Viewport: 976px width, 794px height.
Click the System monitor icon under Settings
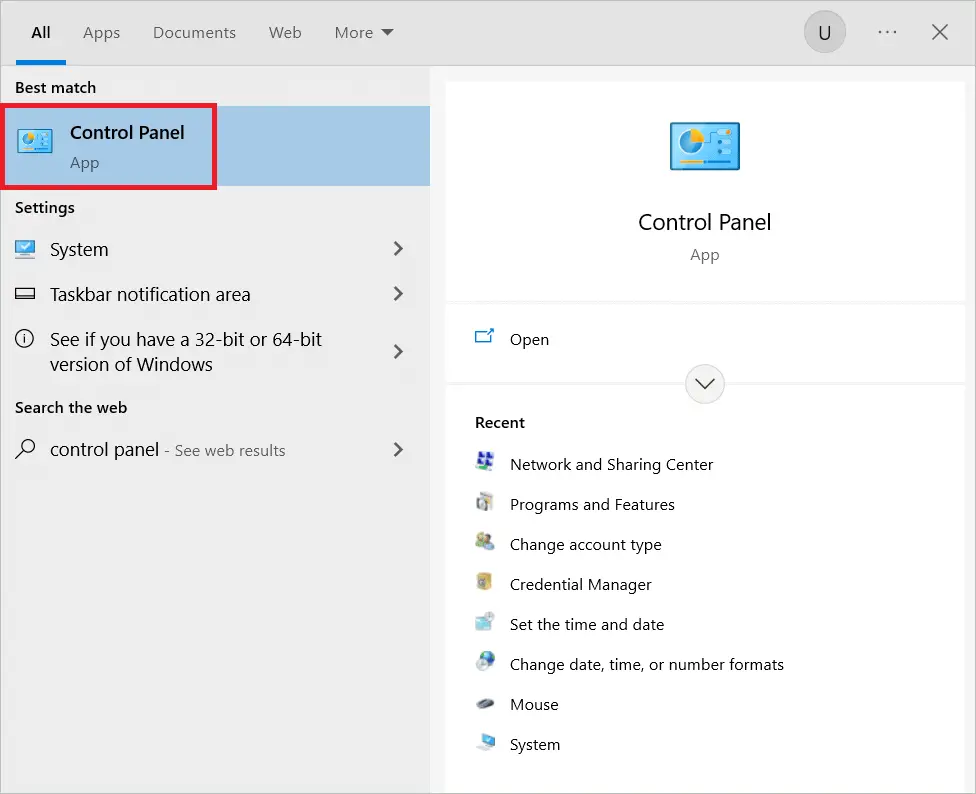(25, 250)
